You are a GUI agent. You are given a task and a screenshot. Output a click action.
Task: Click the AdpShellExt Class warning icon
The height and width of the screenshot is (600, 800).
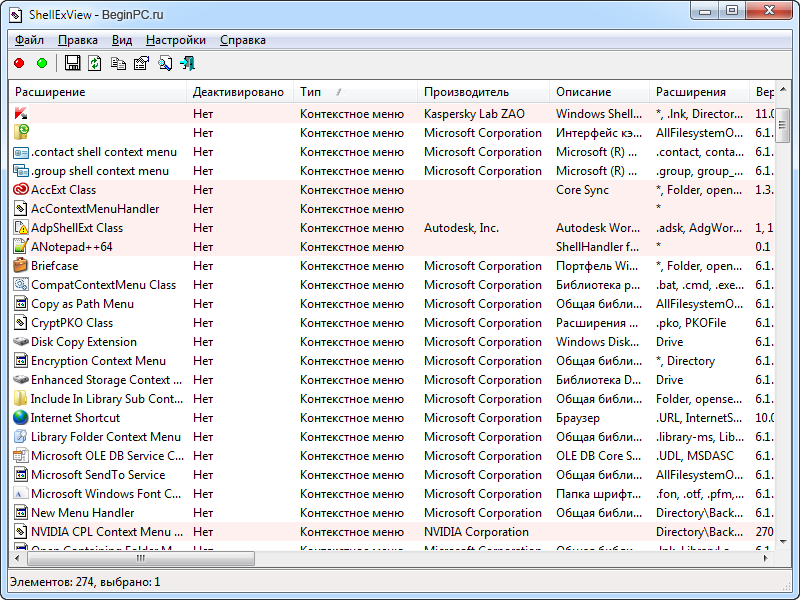point(21,228)
